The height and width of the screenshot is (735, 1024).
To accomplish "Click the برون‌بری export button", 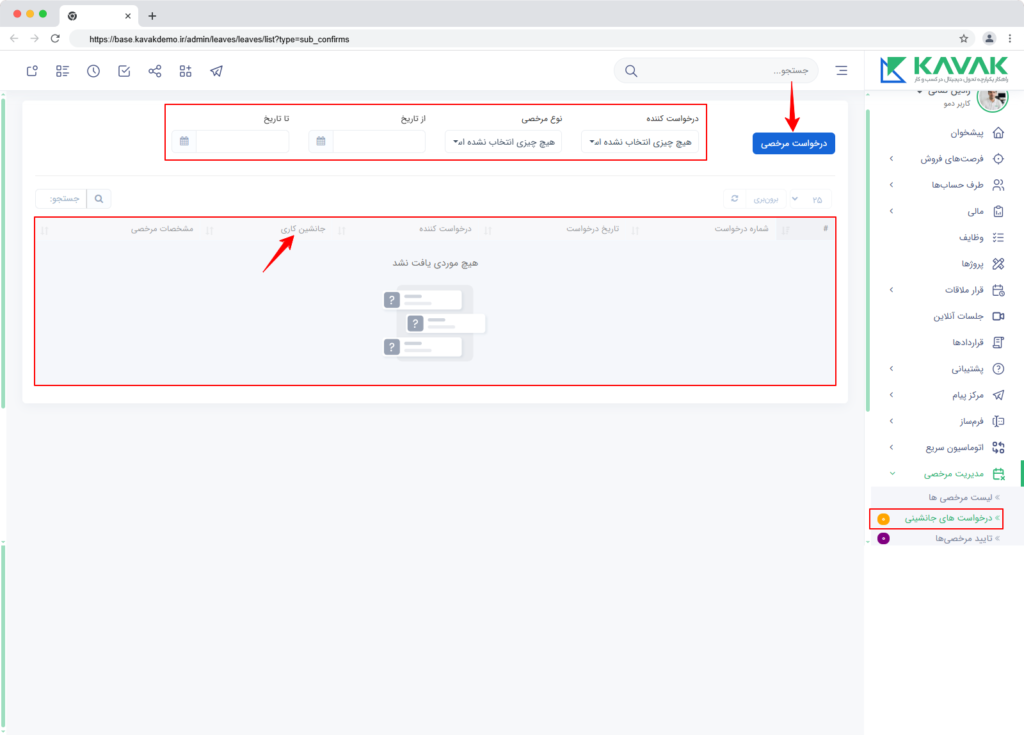I will pyautogui.click(x=765, y=199).
